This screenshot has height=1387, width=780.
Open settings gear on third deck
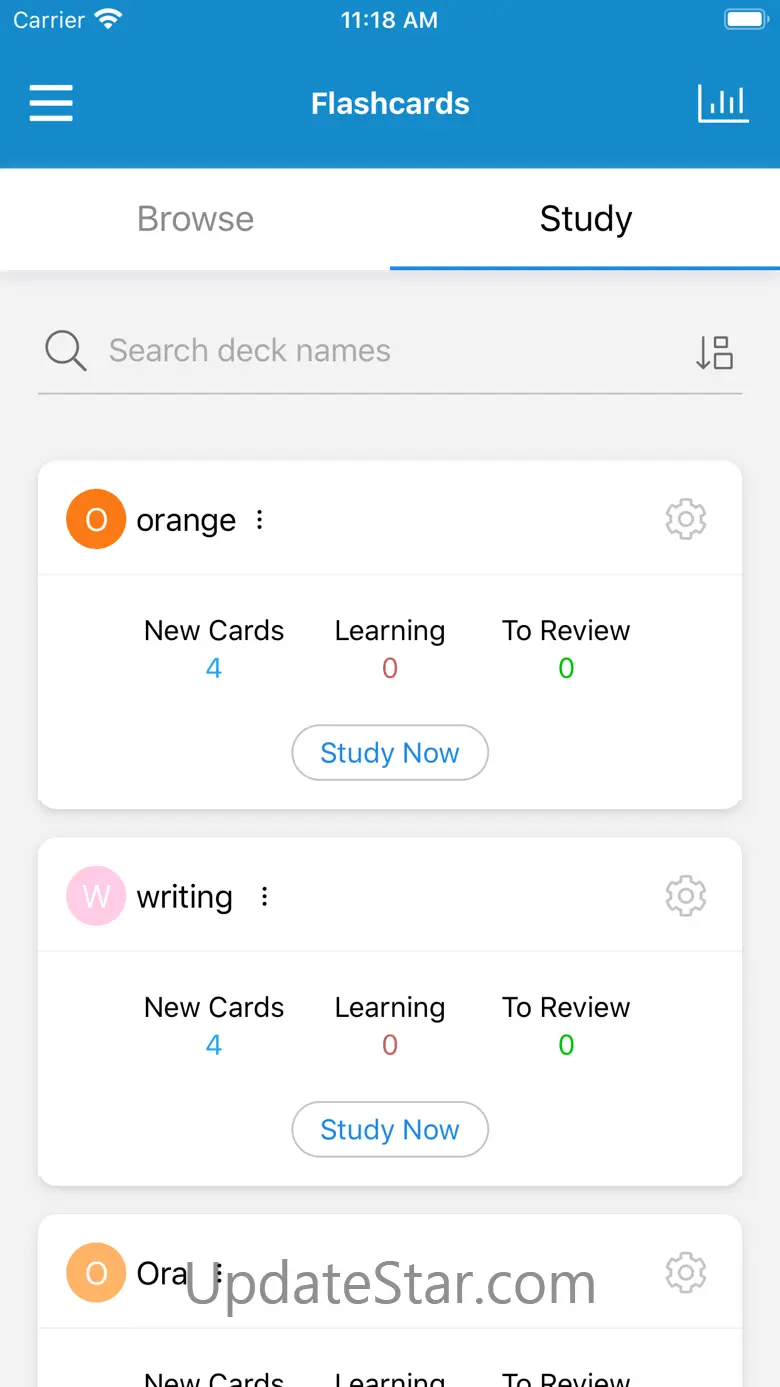click(x=686, y=1272)
